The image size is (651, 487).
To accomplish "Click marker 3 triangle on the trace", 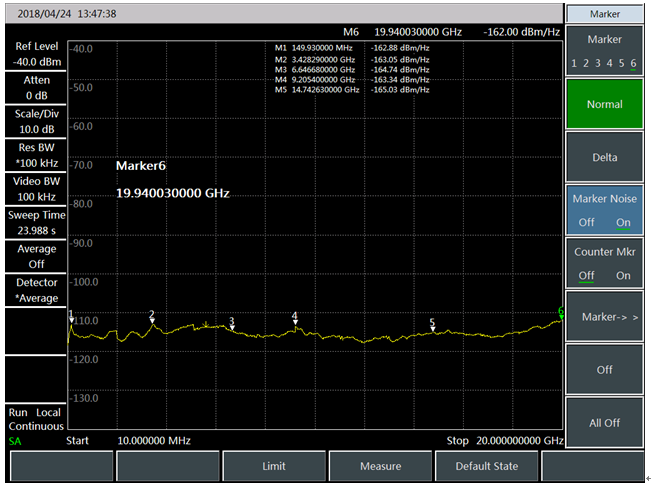I will pyautogui.click(x=232, y=328).
